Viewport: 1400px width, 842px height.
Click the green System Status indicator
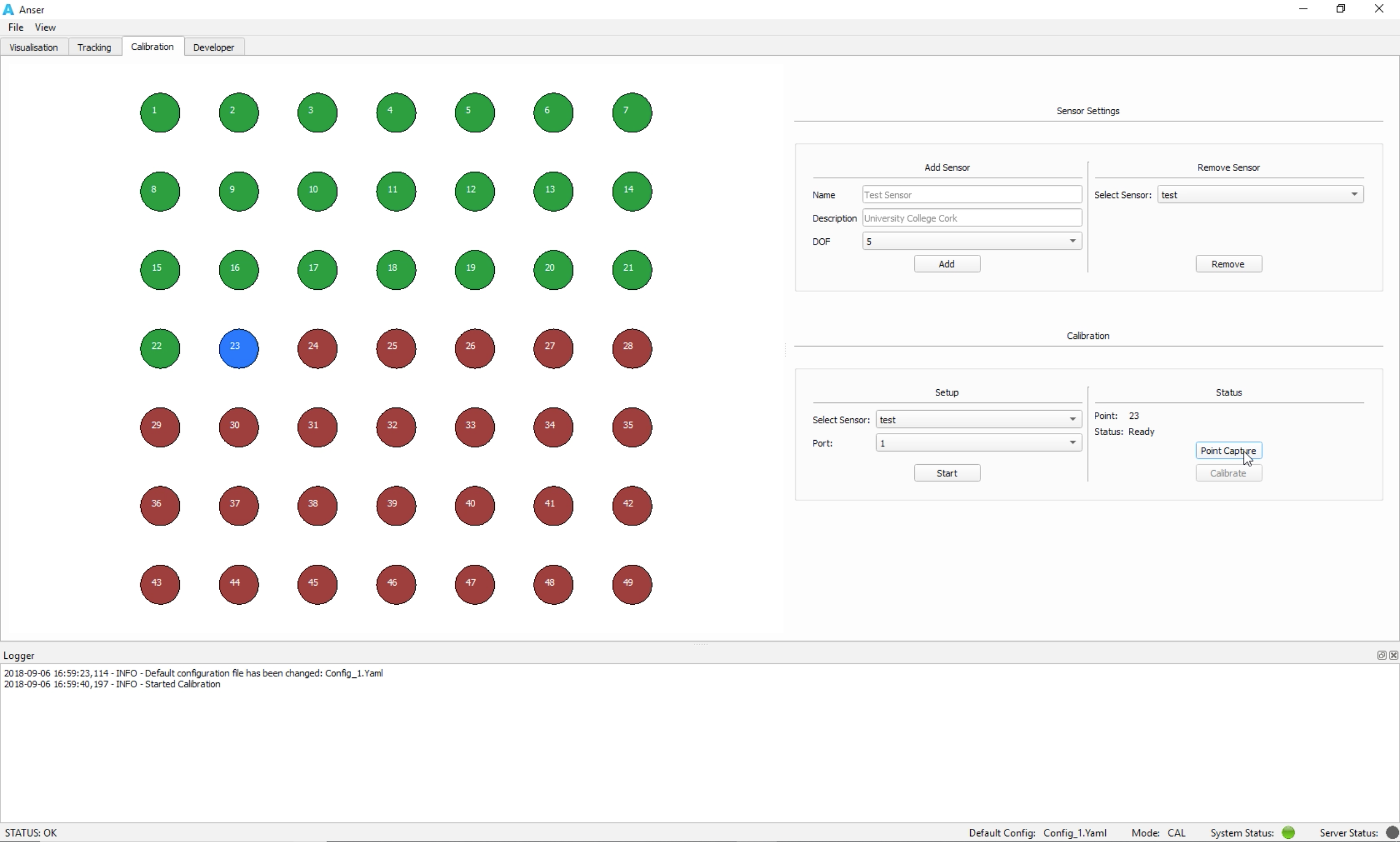[1289, 832]
